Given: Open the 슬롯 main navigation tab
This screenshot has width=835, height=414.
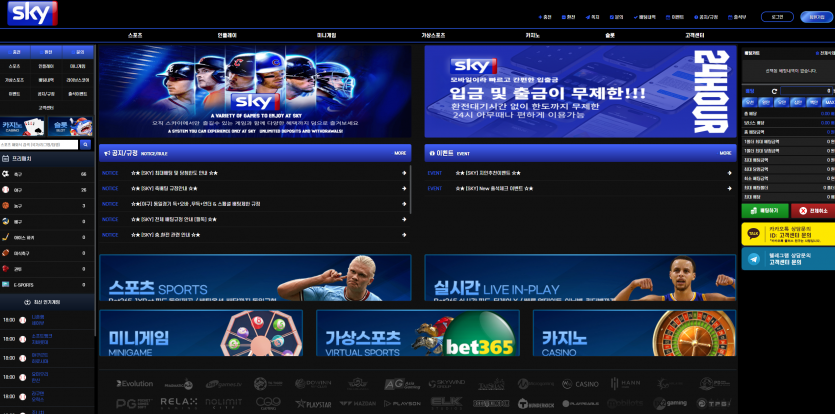Looking at the screenshot, I should 610,36.
